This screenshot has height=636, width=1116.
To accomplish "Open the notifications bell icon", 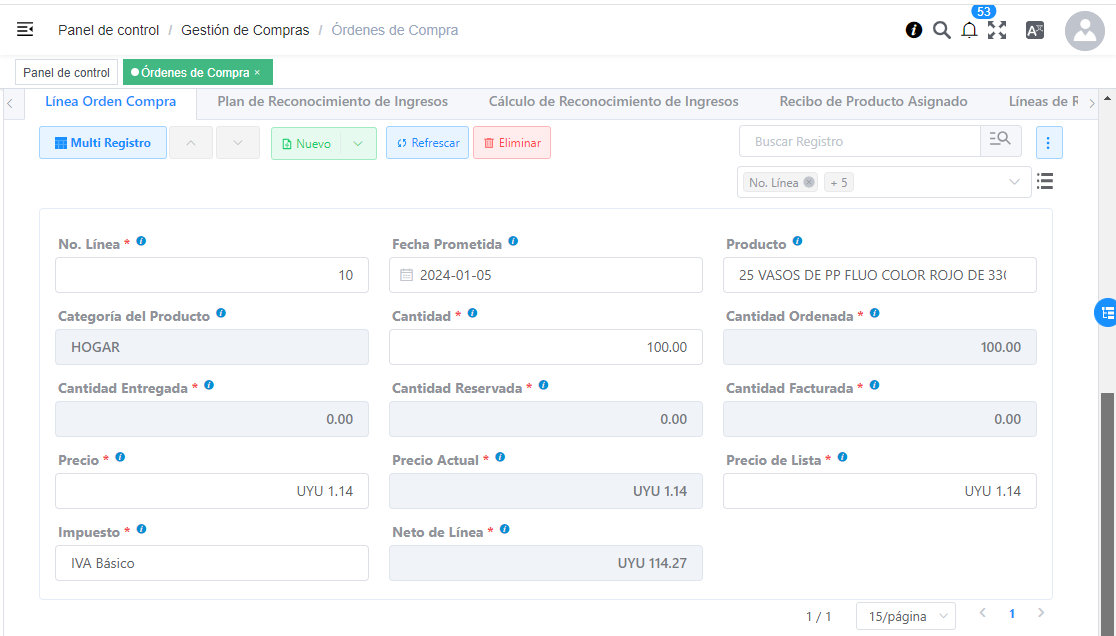I will tap(969, 30).
